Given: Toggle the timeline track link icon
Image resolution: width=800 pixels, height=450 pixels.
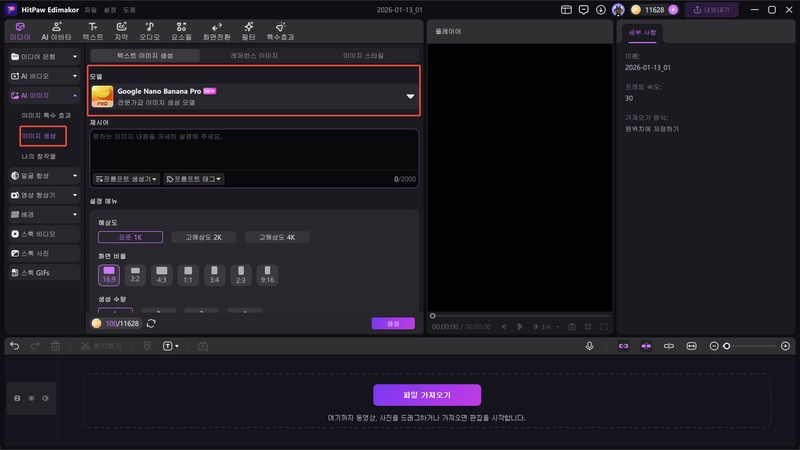Looking at the screenshot, I should (623, 346).
